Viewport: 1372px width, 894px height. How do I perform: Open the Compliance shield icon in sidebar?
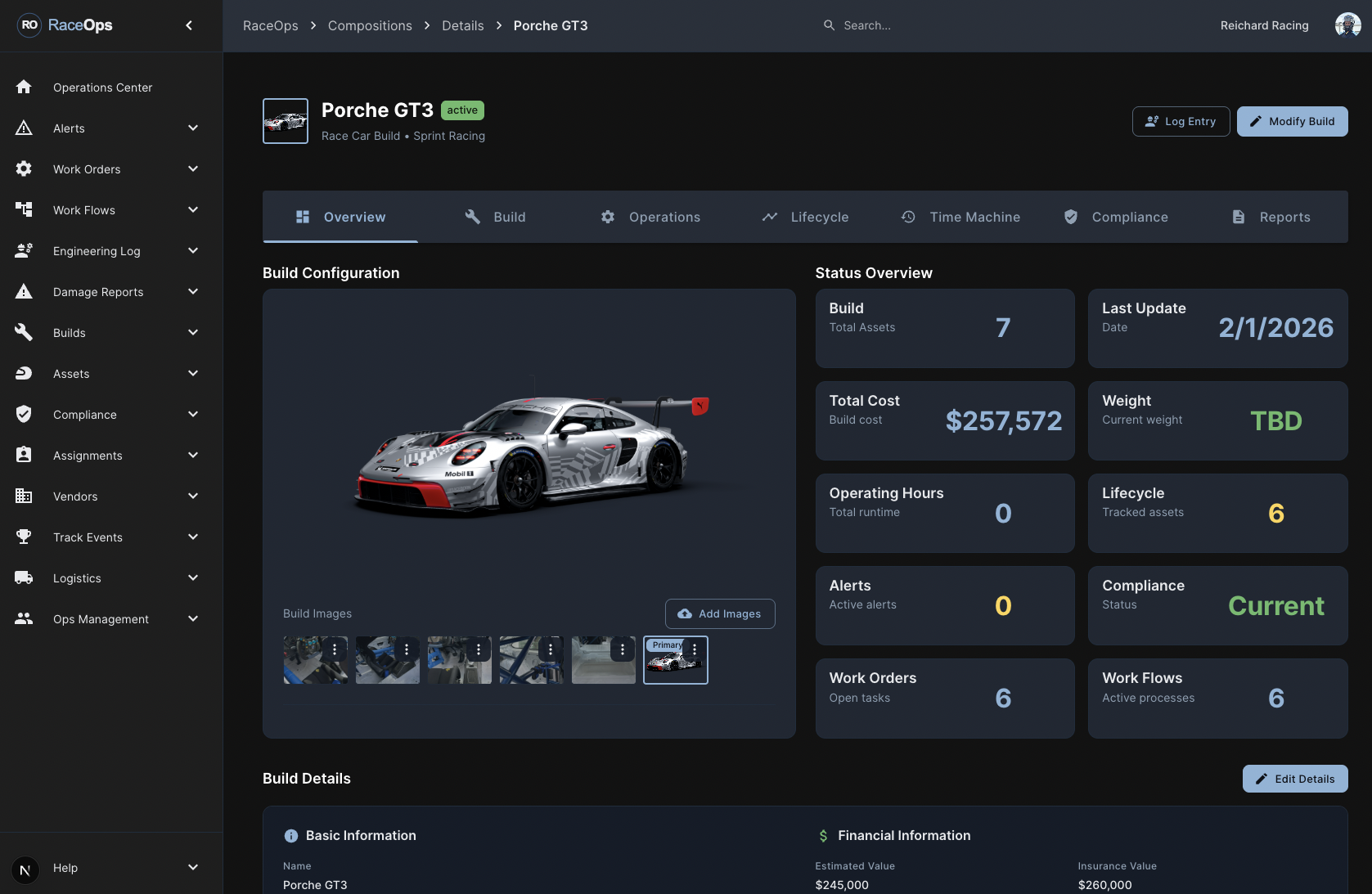24,414
